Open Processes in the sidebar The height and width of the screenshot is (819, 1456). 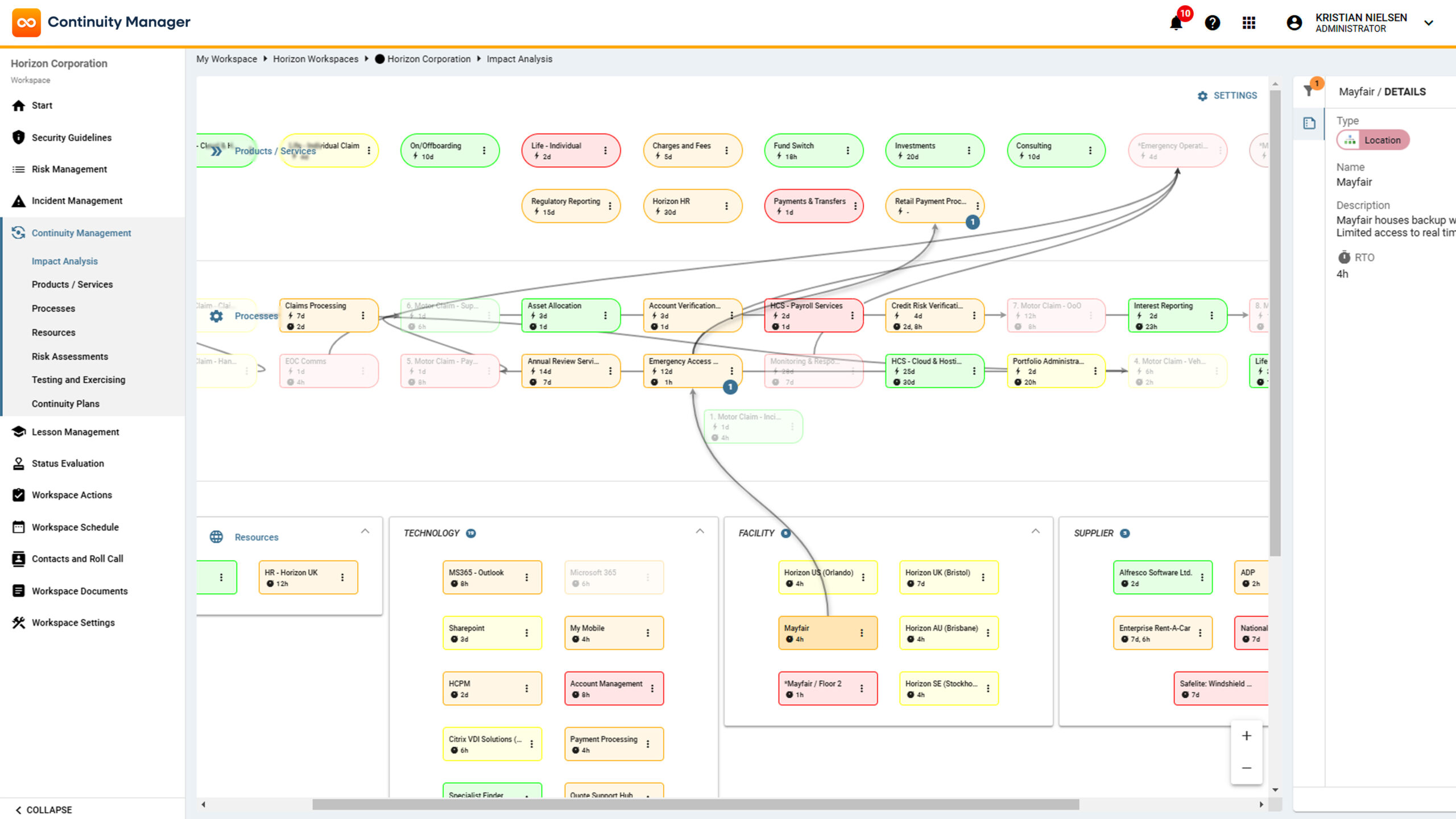click(53, 308)
